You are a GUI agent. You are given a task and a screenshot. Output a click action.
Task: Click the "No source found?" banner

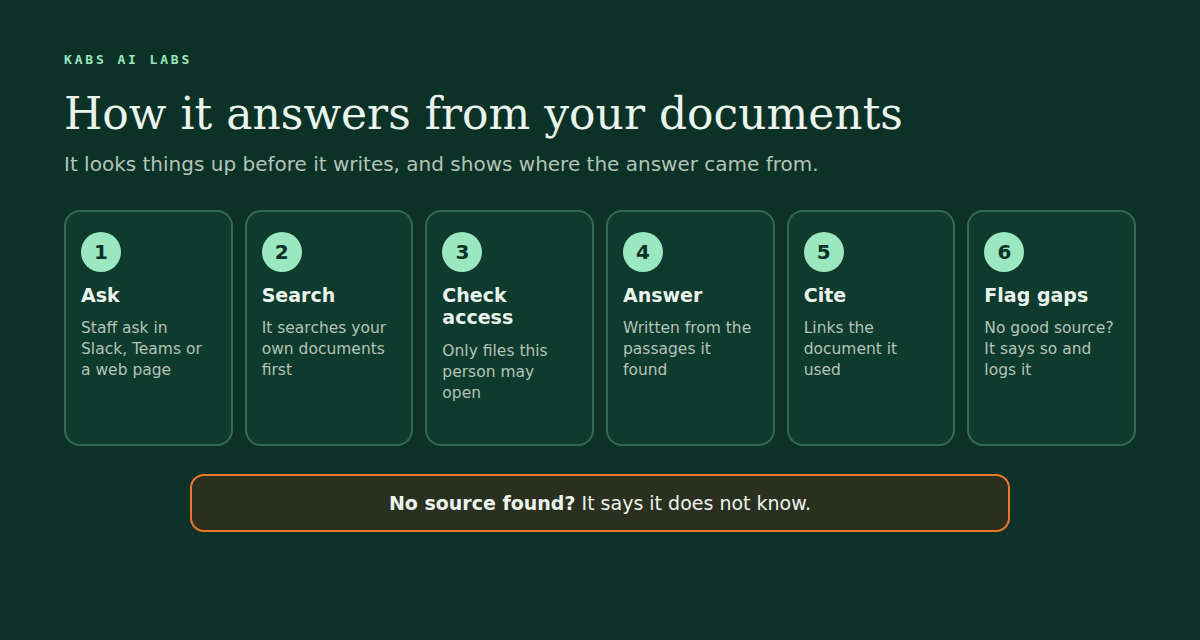coord(600,503)
